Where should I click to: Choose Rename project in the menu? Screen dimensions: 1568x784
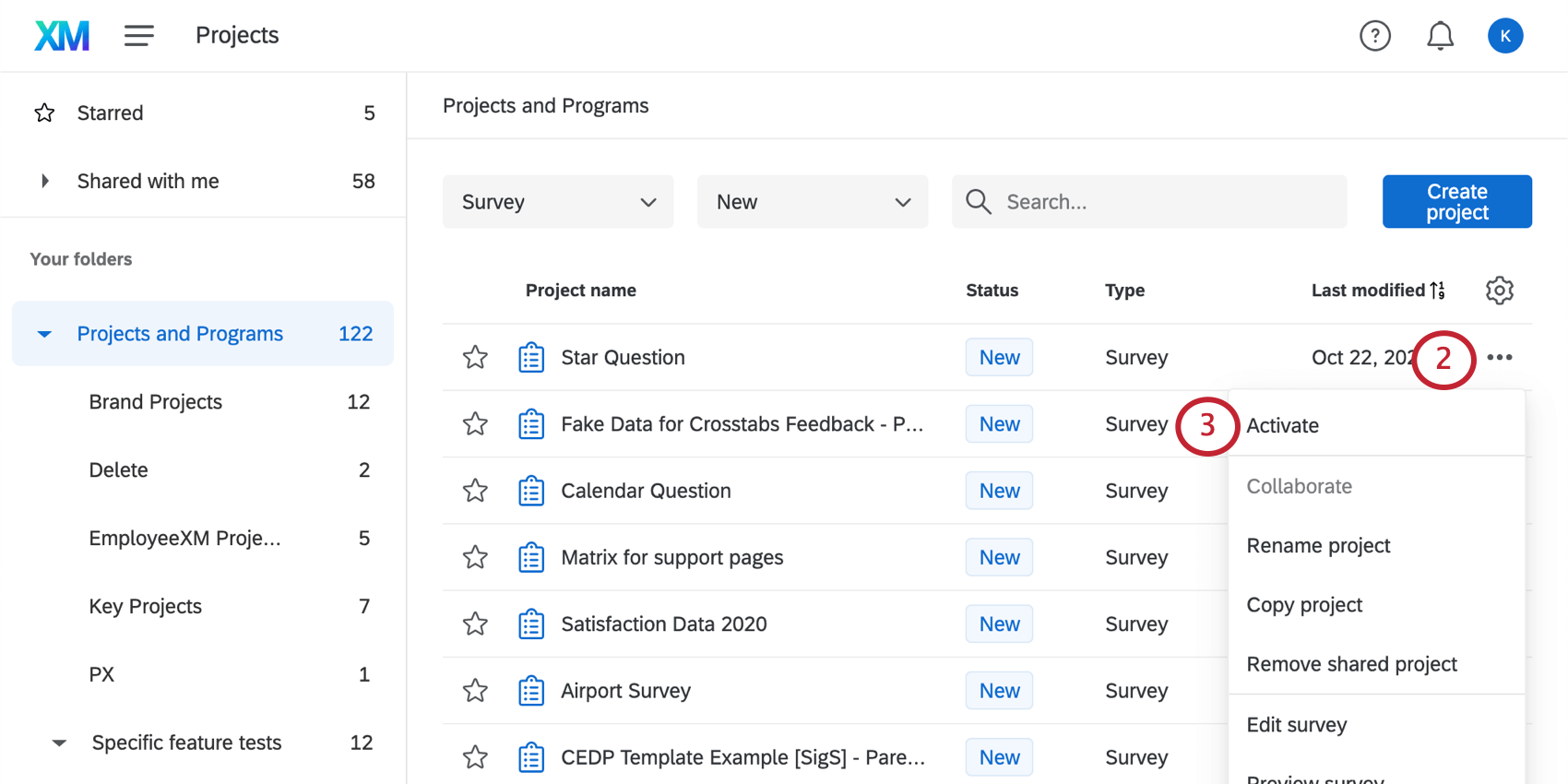point(1318,546)
